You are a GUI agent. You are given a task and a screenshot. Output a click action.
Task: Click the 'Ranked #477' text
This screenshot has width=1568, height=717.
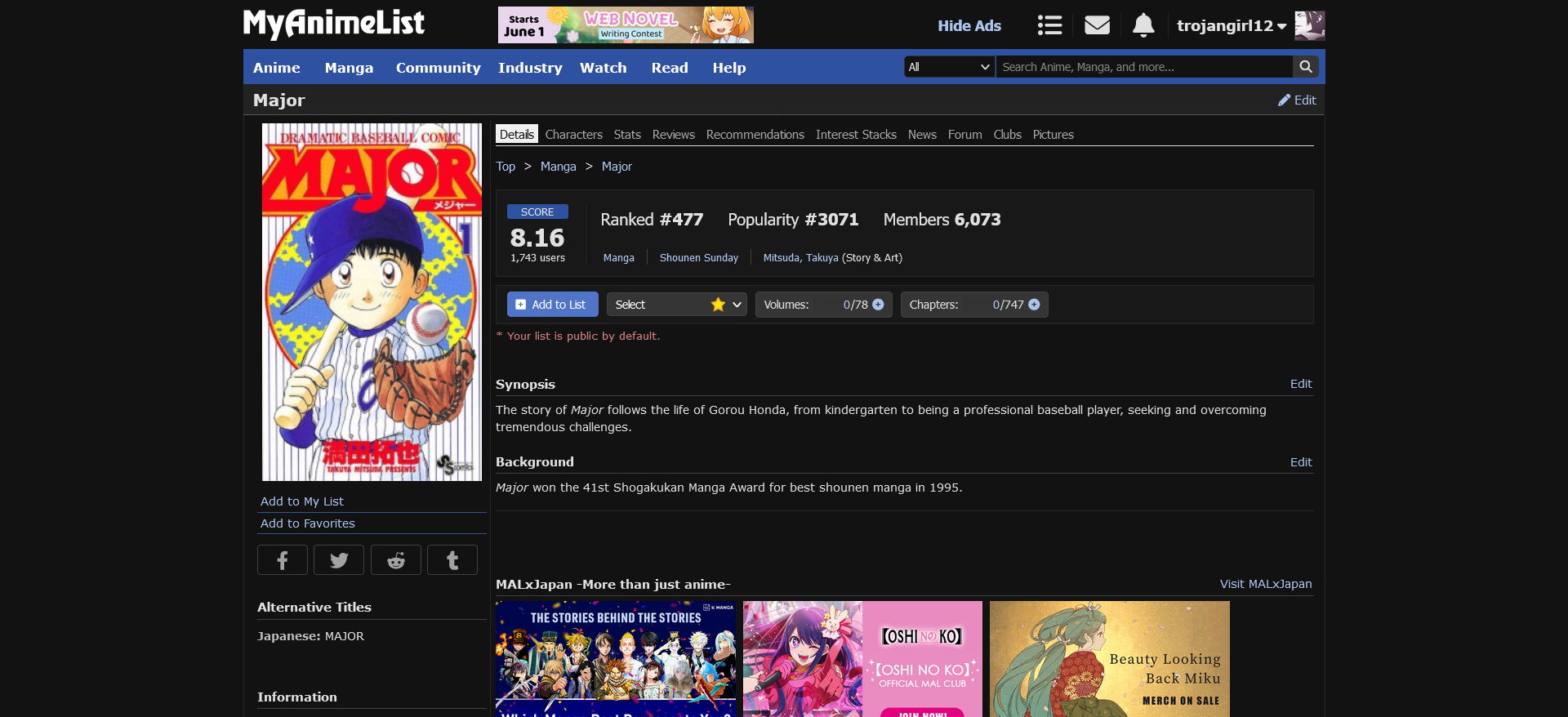coord(652,220)
